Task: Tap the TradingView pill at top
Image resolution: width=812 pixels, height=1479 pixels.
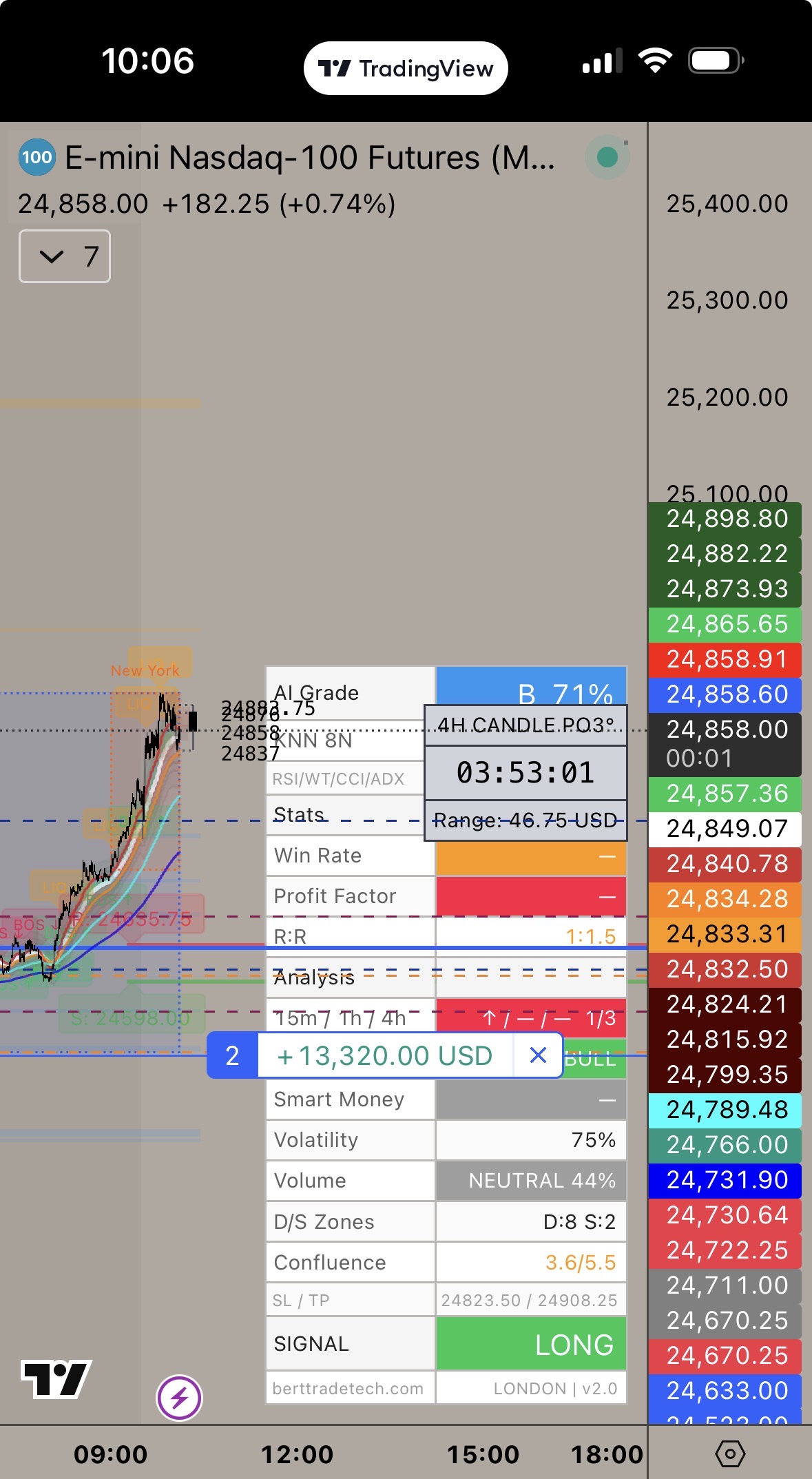Action: pyautogui.click(x=406, y=68)
